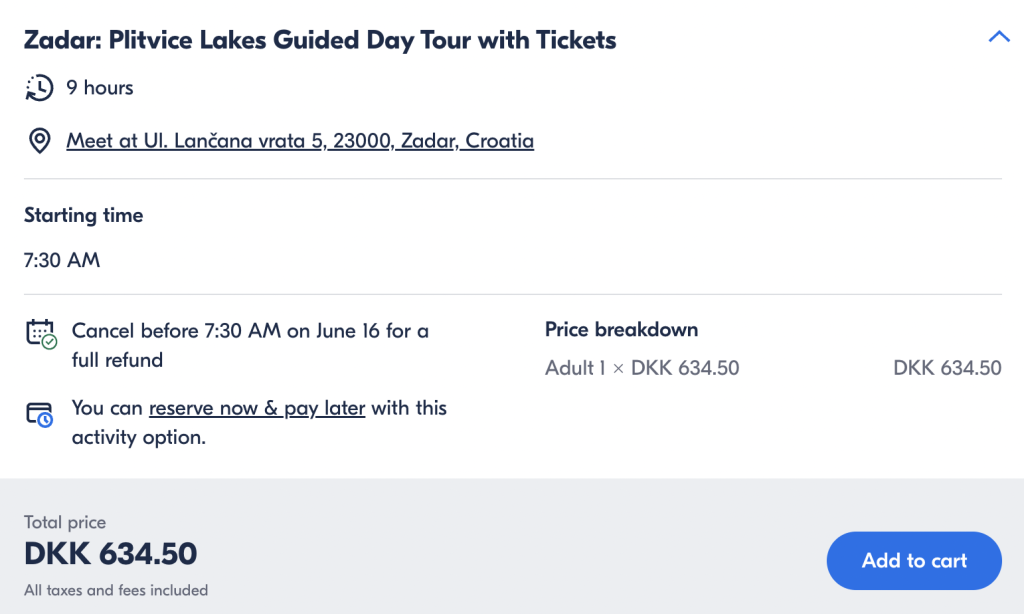Collapse the tour option chevron
The width and height of the screenshot is (1024, 614).
[x=999, y=37]
